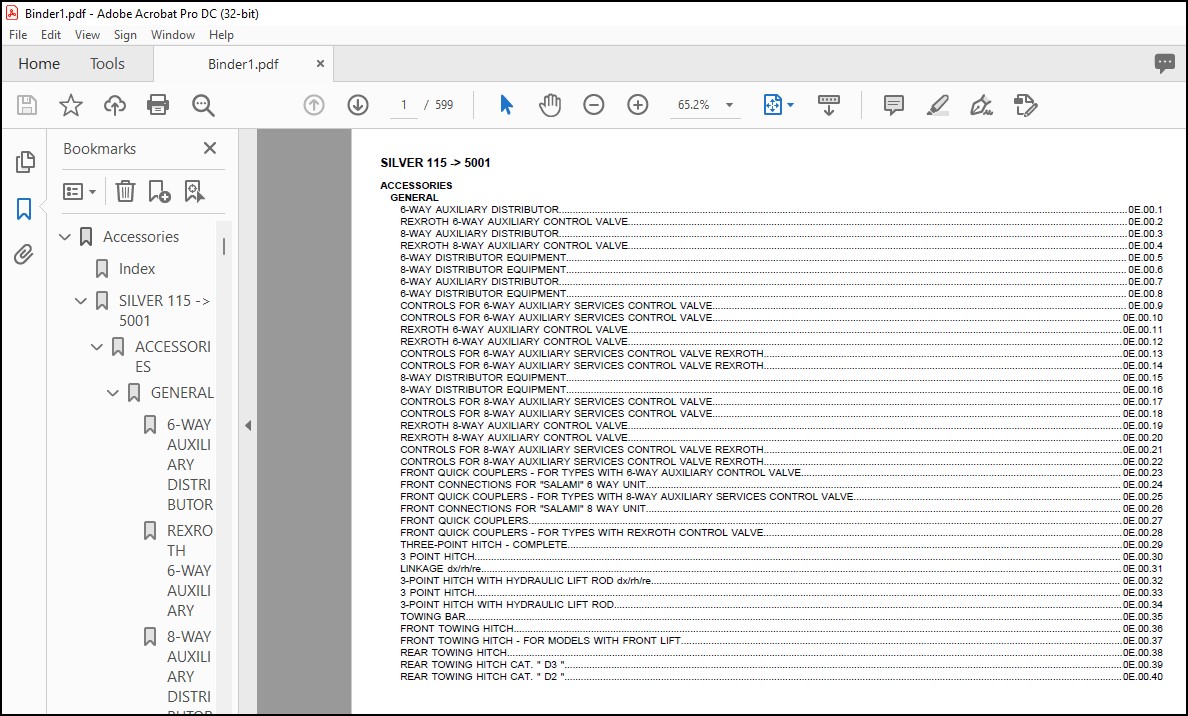Viewport: 1188px width, 716px height.
Task: Go to previous page arrow
Action: click(x=314, y=105)
